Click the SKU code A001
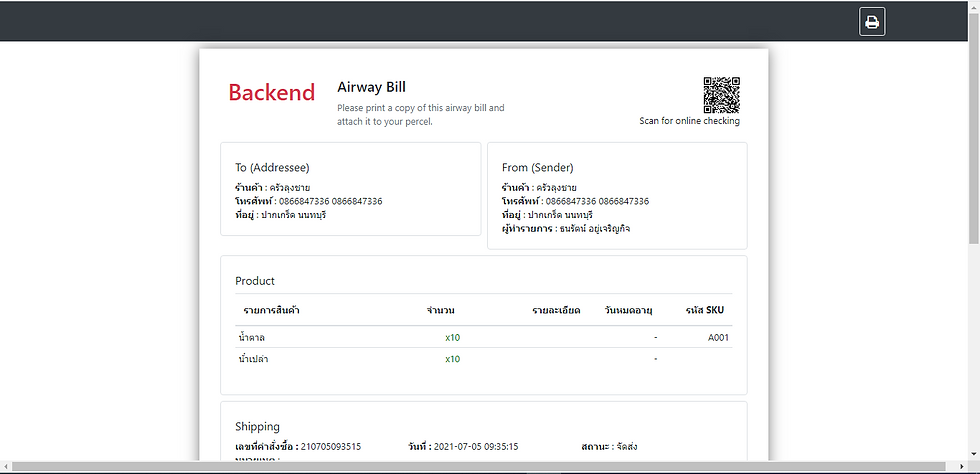Image resolution: width=980 pixels, height=474 pixels. (718, 338)
